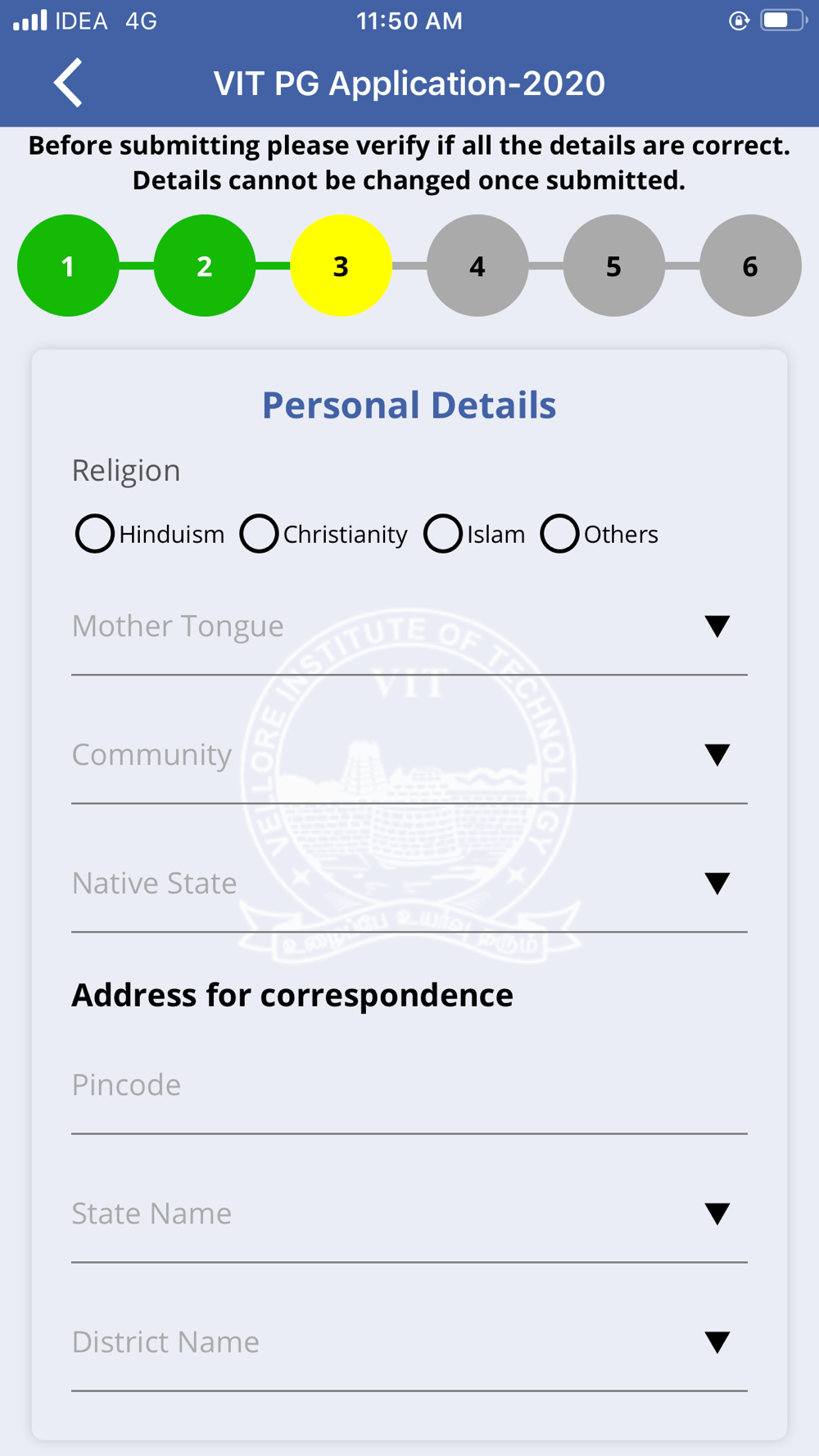Viewport: 819px width, 1456px height.
Task: Select the yellow step 3 circle
Action: (341, 265)
